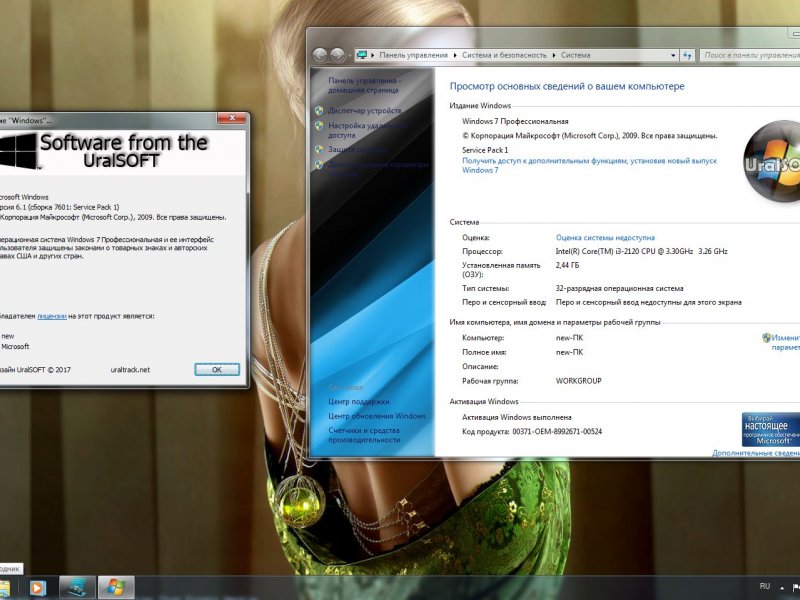Open the Дополнительные сведения link at the bottom

pos(756,453)
